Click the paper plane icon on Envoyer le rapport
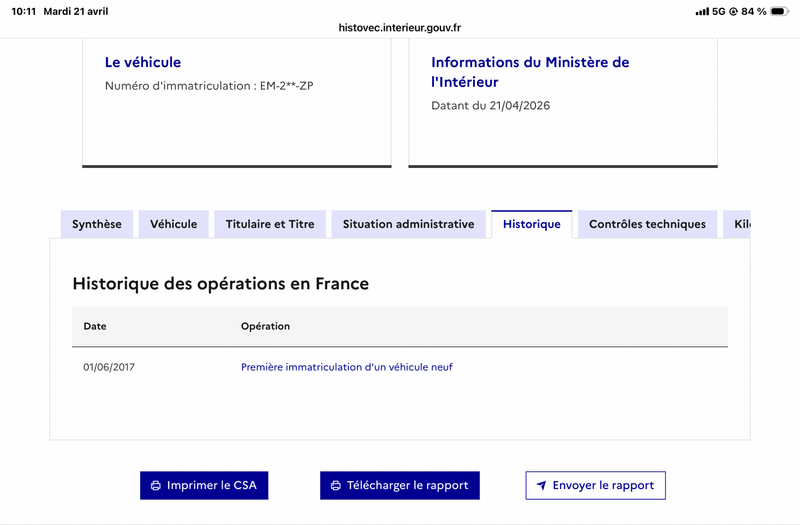 tap(542, 485)
